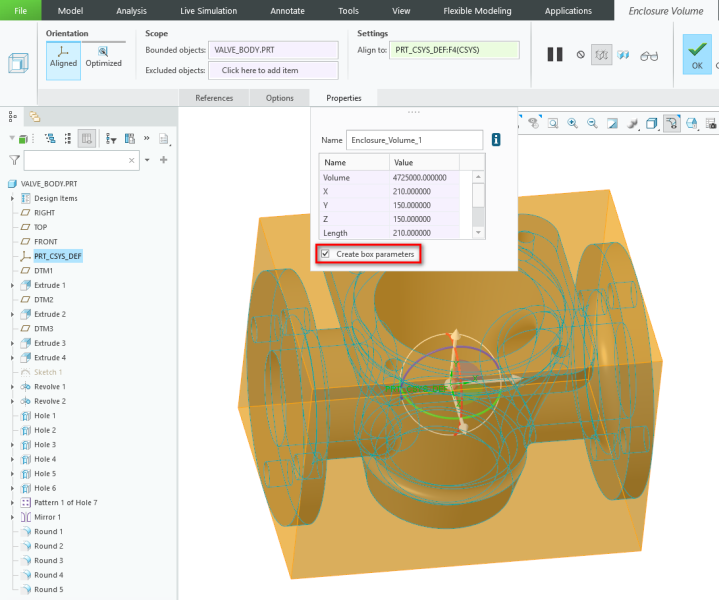This screenshot has height=600, width=719.
Task: Select Aligned orientation option
Action: 63,60
